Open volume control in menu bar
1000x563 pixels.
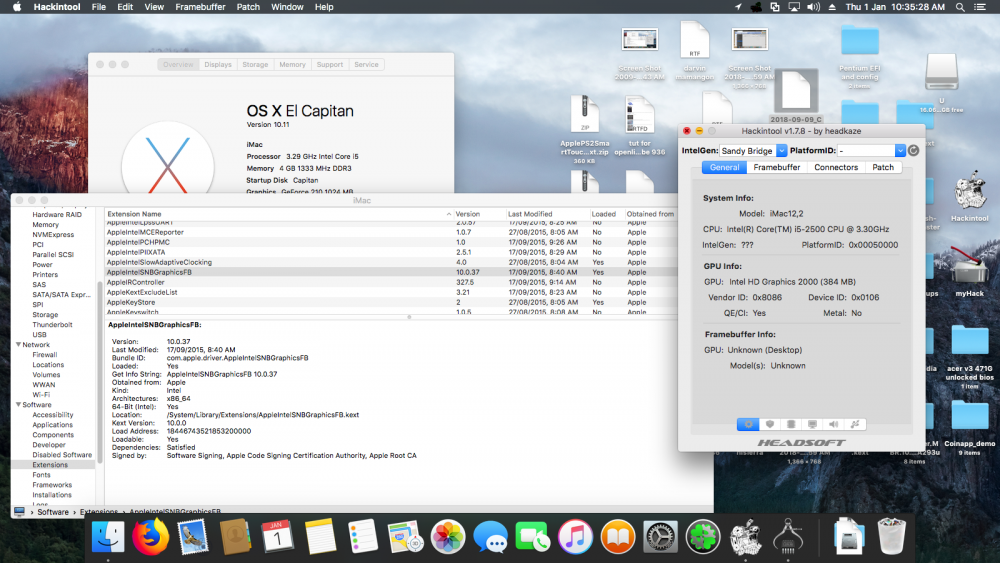pos(813,7)
